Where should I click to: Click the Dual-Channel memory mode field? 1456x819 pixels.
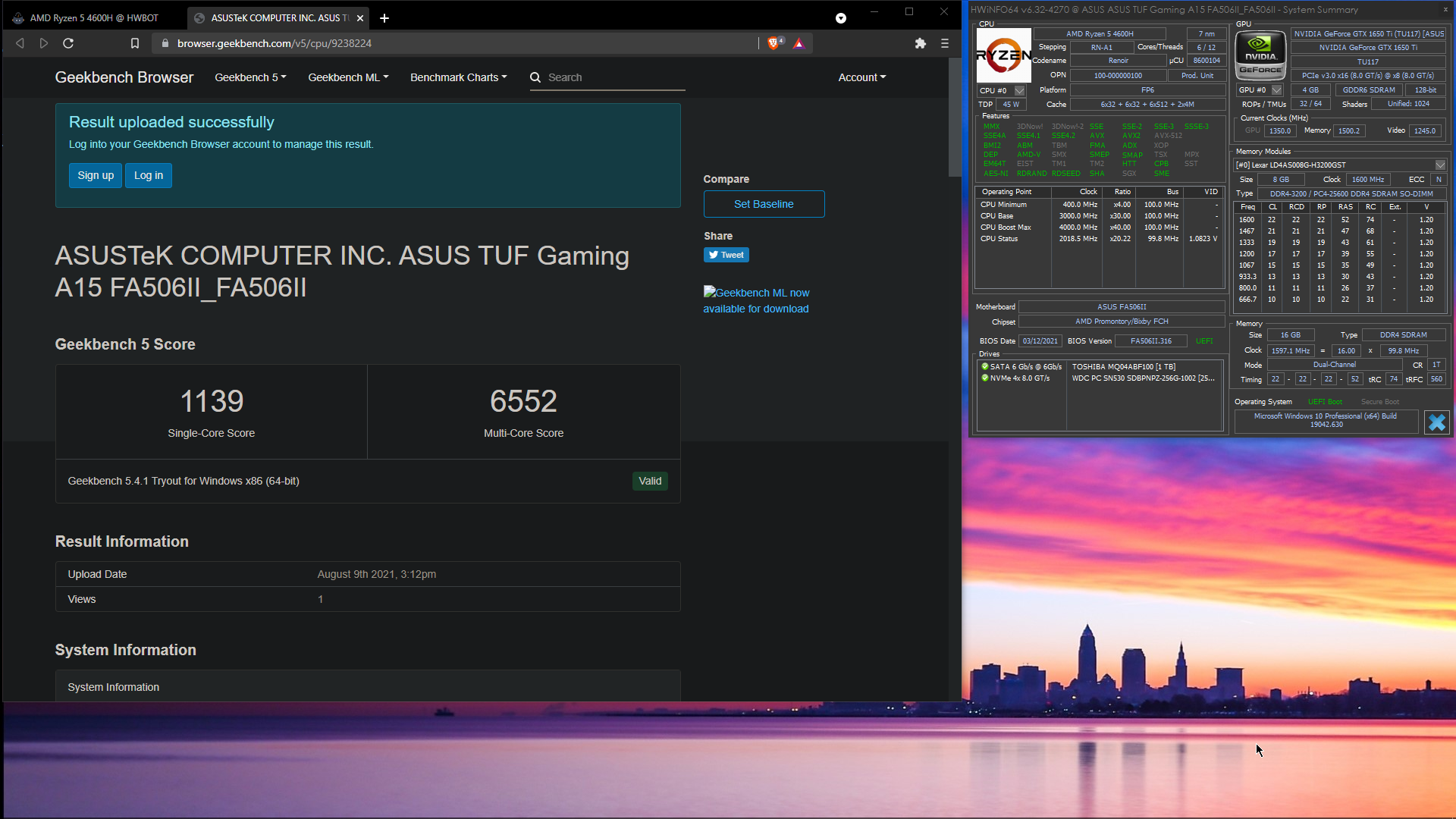click(1335, 365)
